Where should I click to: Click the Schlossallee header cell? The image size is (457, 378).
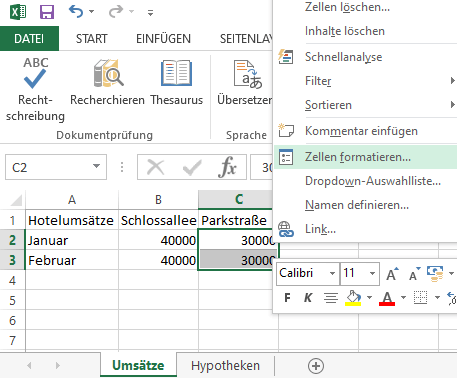point(158,220)
